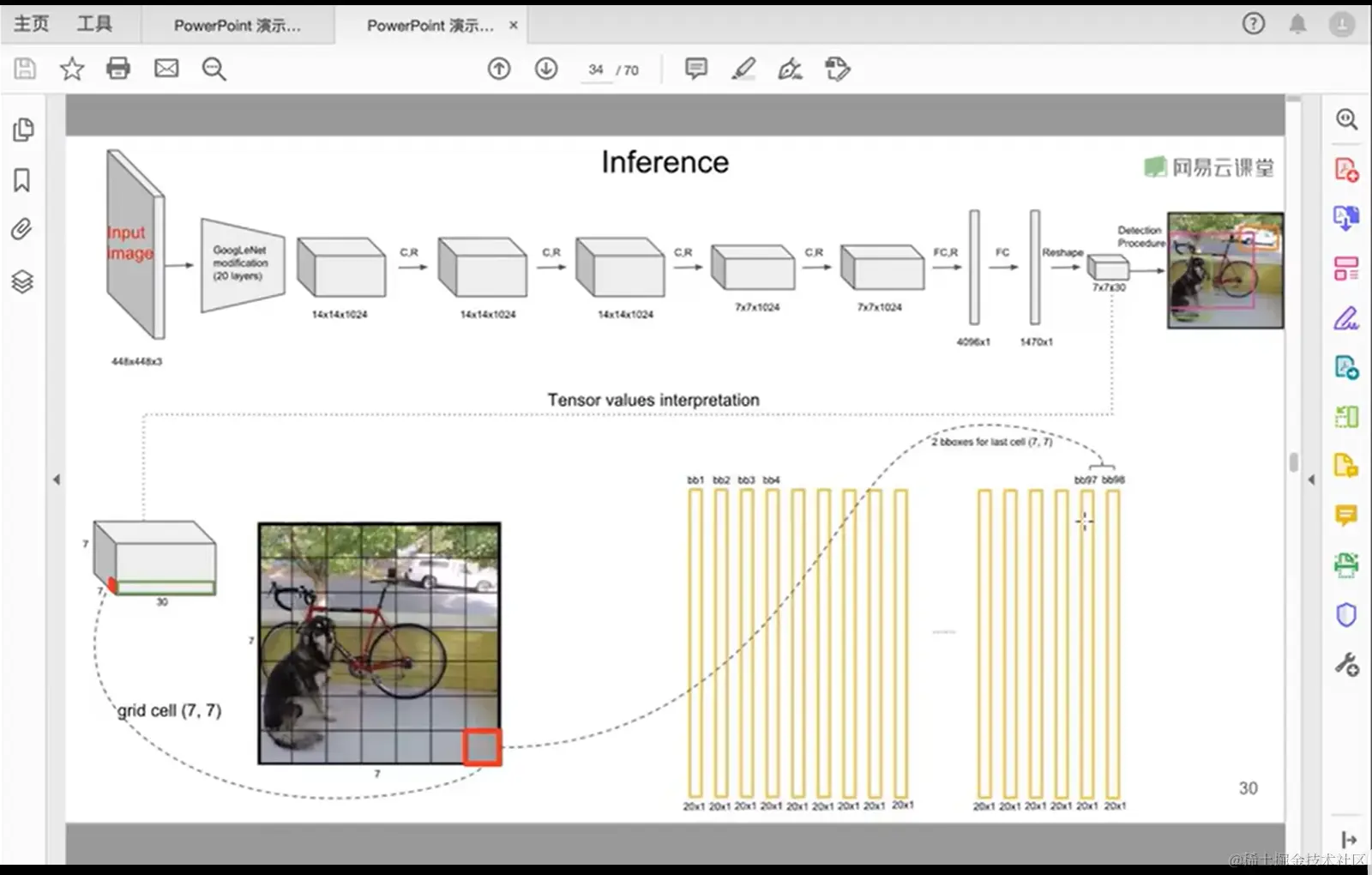Open the page thumbnails panel
This screenshot has width=1372, height=875.
(x=23, y=130)
